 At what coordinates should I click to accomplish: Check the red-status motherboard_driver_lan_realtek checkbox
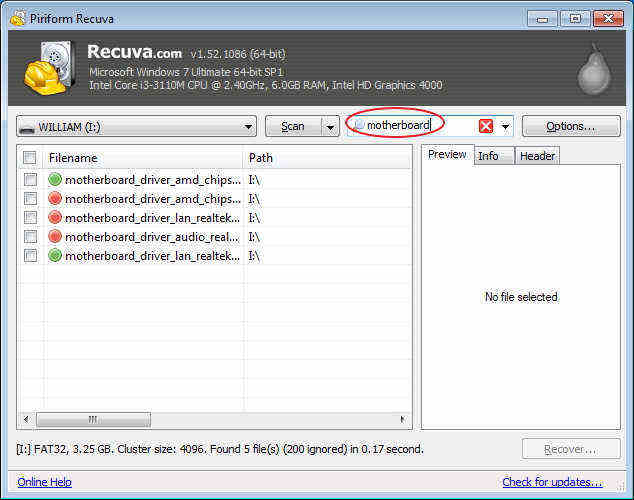pyautogui.click(x=30, y=217)
